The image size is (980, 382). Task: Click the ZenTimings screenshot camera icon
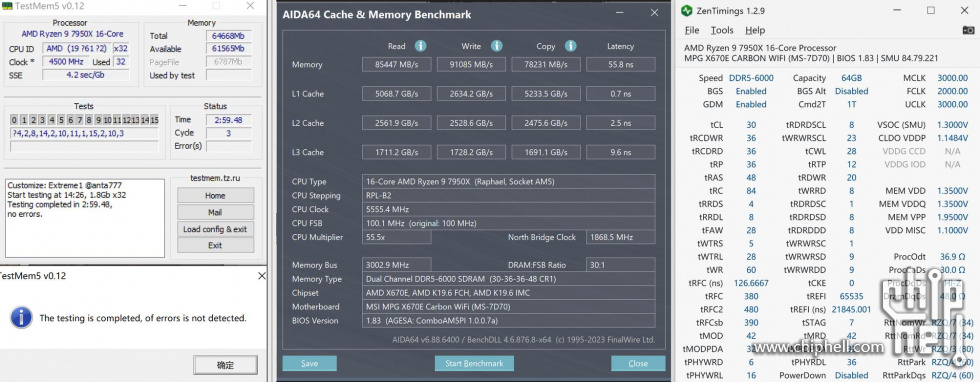(x=968, y=30)
